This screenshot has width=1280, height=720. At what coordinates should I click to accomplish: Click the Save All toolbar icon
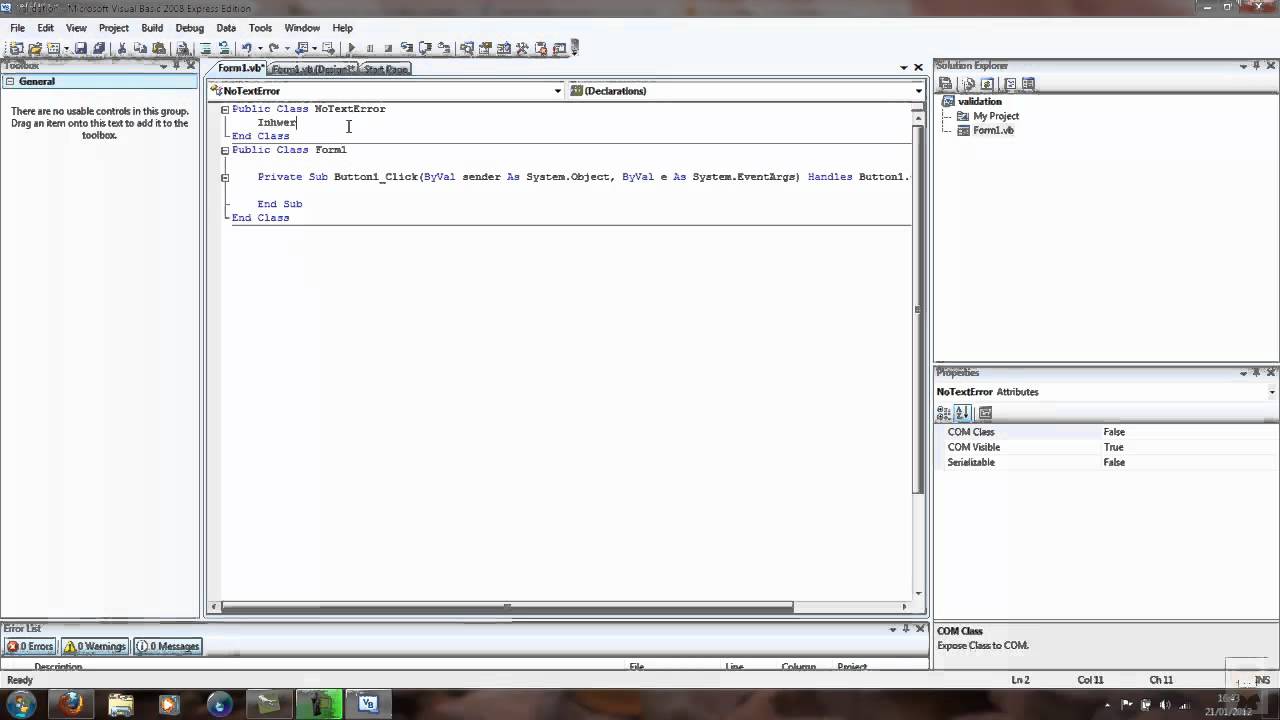[x=98, y=48]
